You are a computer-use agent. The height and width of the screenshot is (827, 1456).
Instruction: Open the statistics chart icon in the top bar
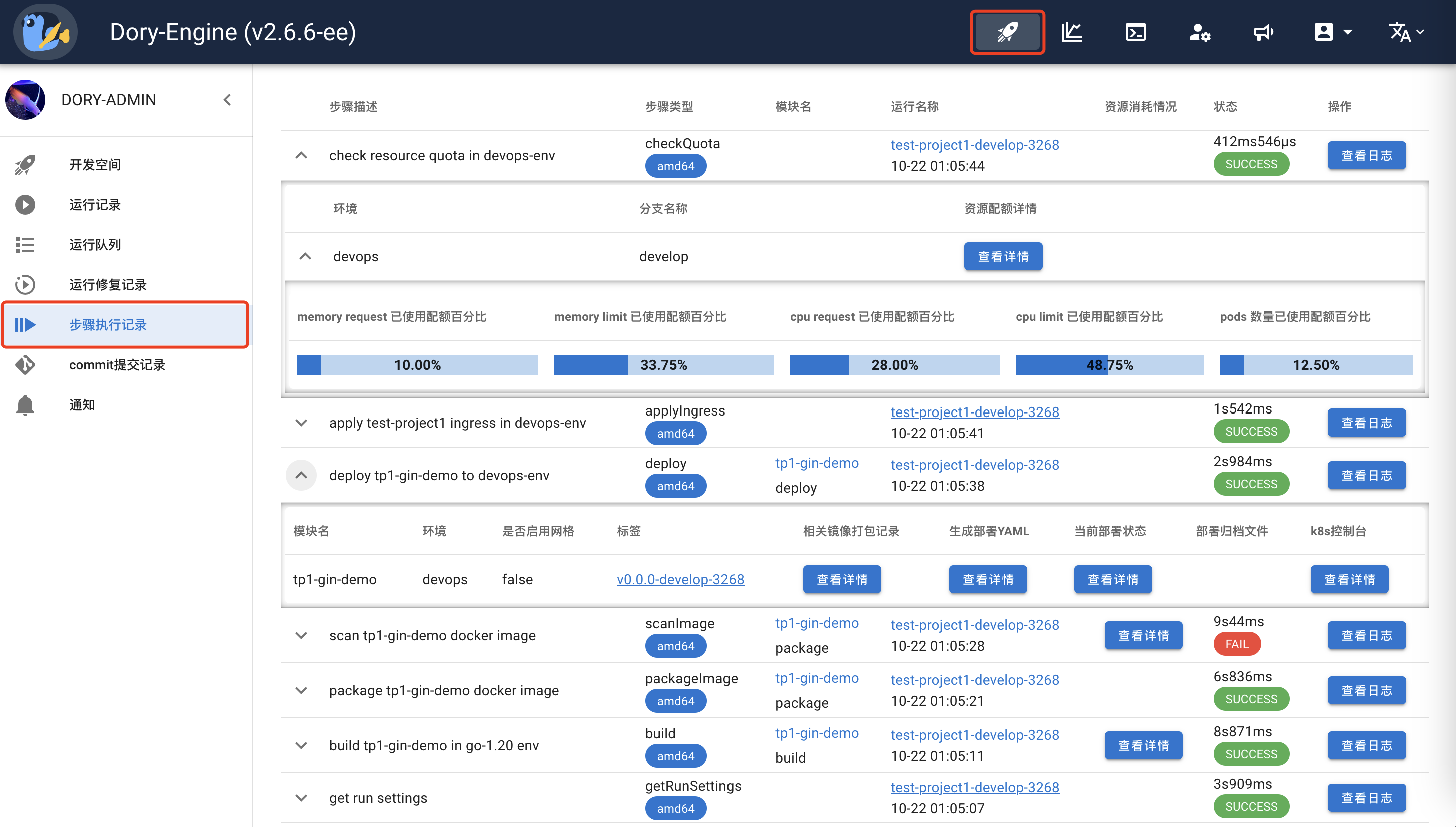click(1072, 32)
